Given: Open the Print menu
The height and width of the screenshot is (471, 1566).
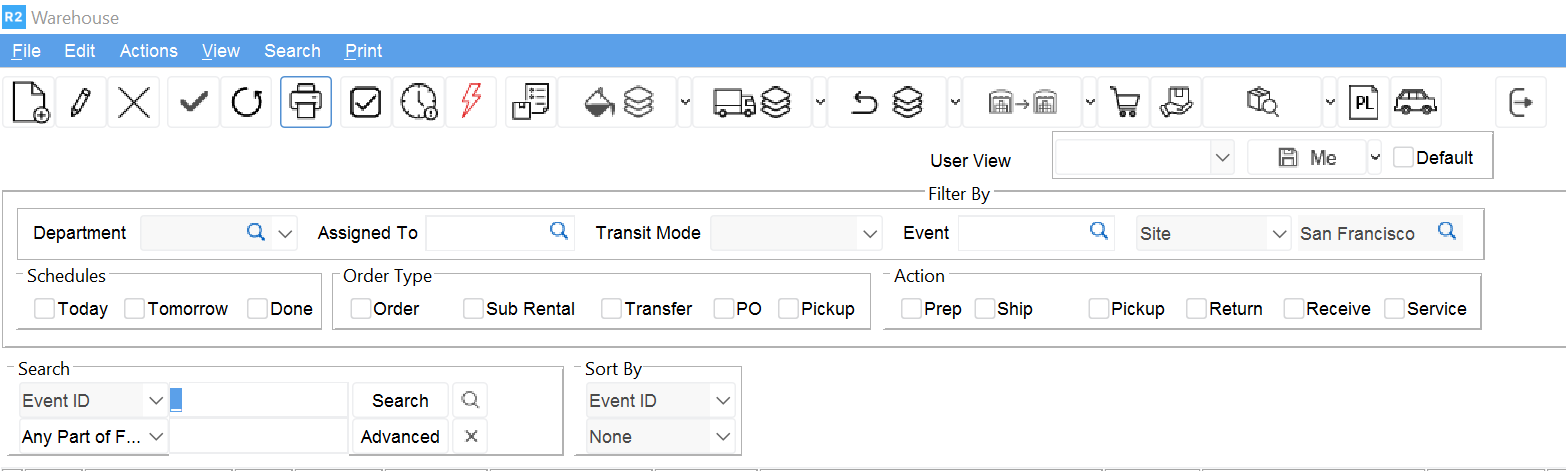Looking at the screenshot, I should click(363, 51).
